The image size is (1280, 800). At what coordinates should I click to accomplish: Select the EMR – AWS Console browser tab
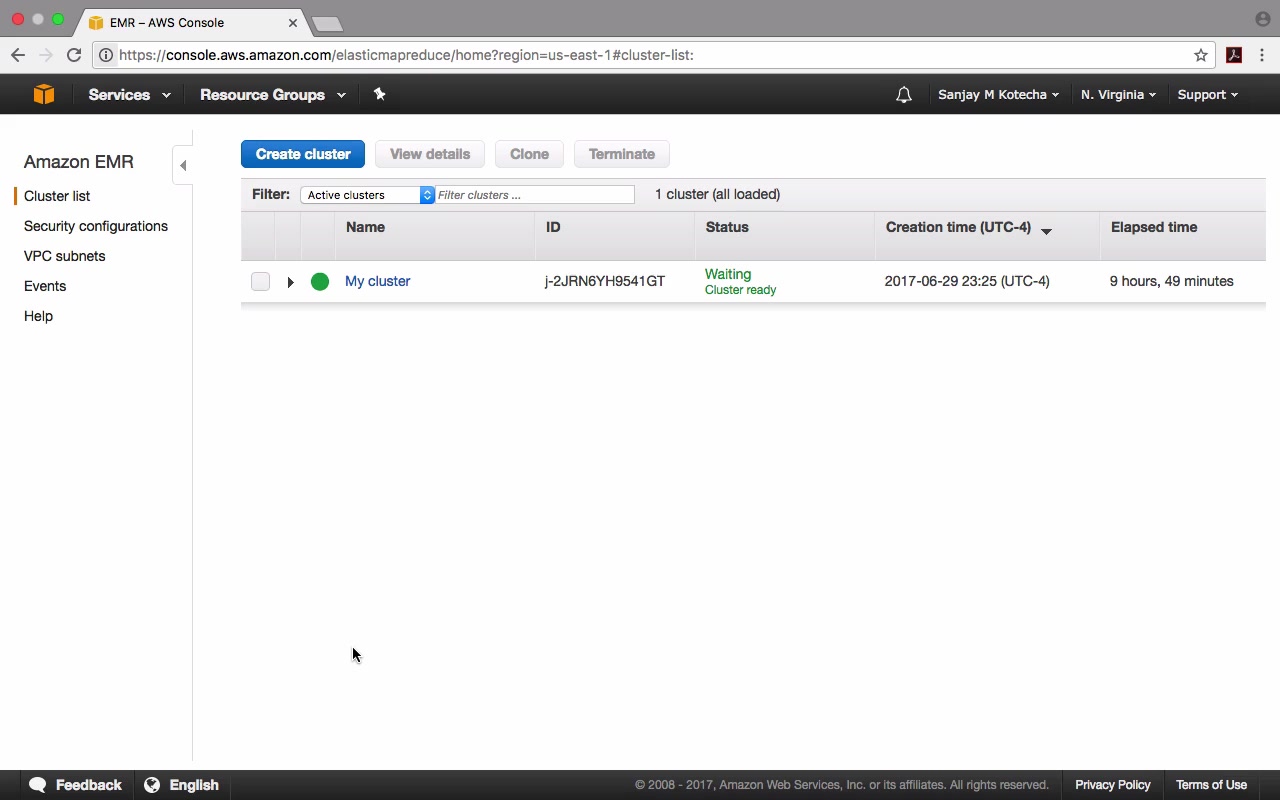[193, 22]
